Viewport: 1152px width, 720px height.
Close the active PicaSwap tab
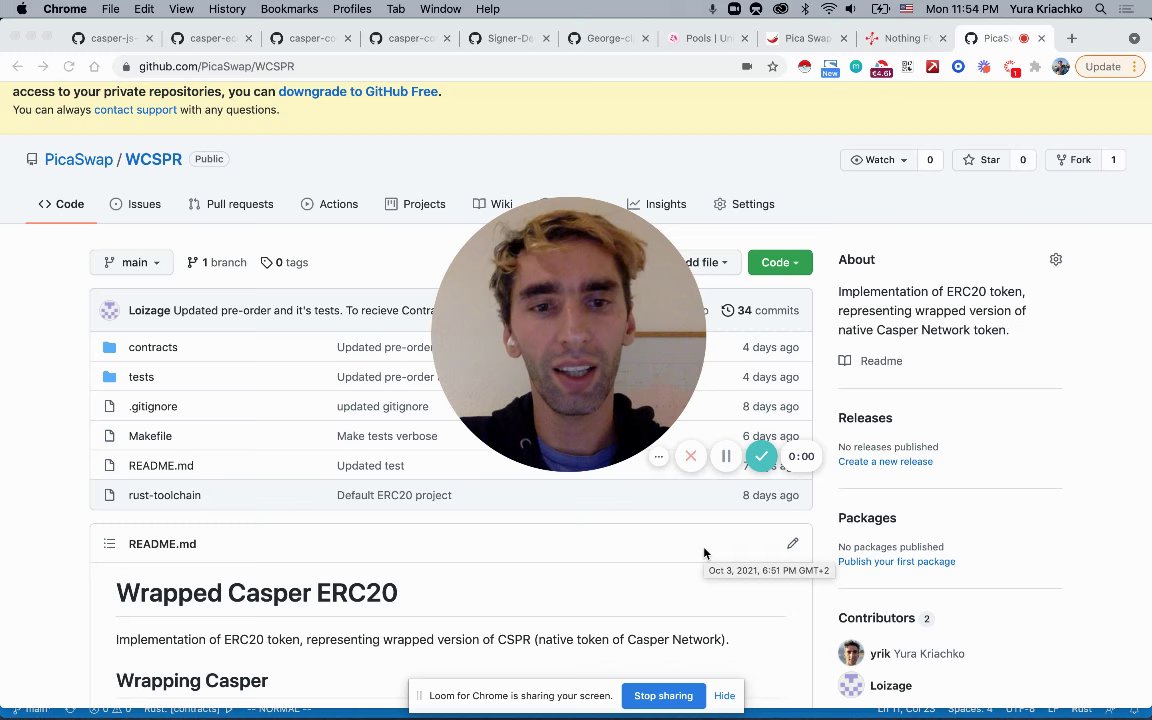pos(1041,38)
